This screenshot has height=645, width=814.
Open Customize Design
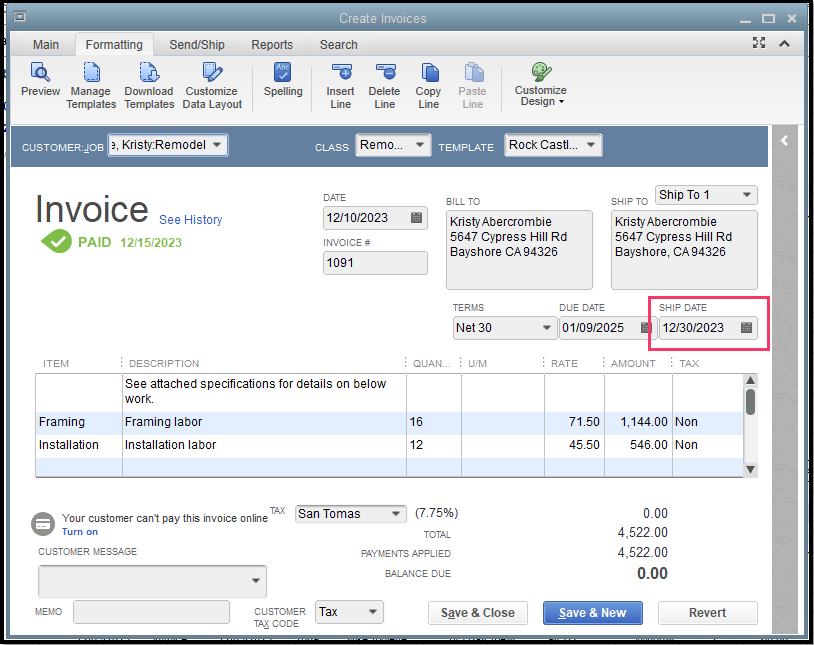(540, 86)
